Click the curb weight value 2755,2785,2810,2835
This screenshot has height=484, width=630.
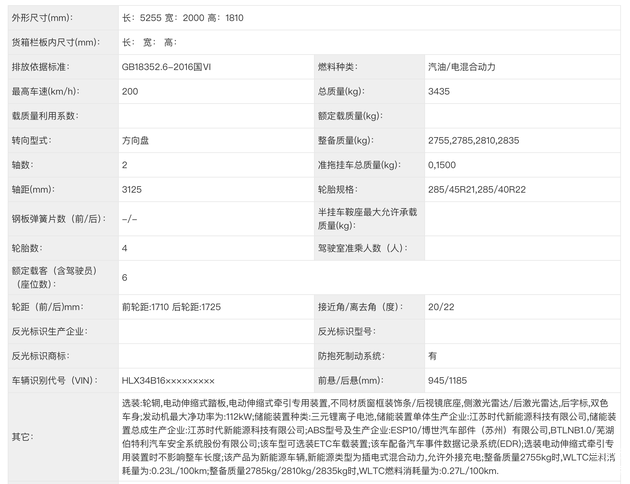(473, 140)
